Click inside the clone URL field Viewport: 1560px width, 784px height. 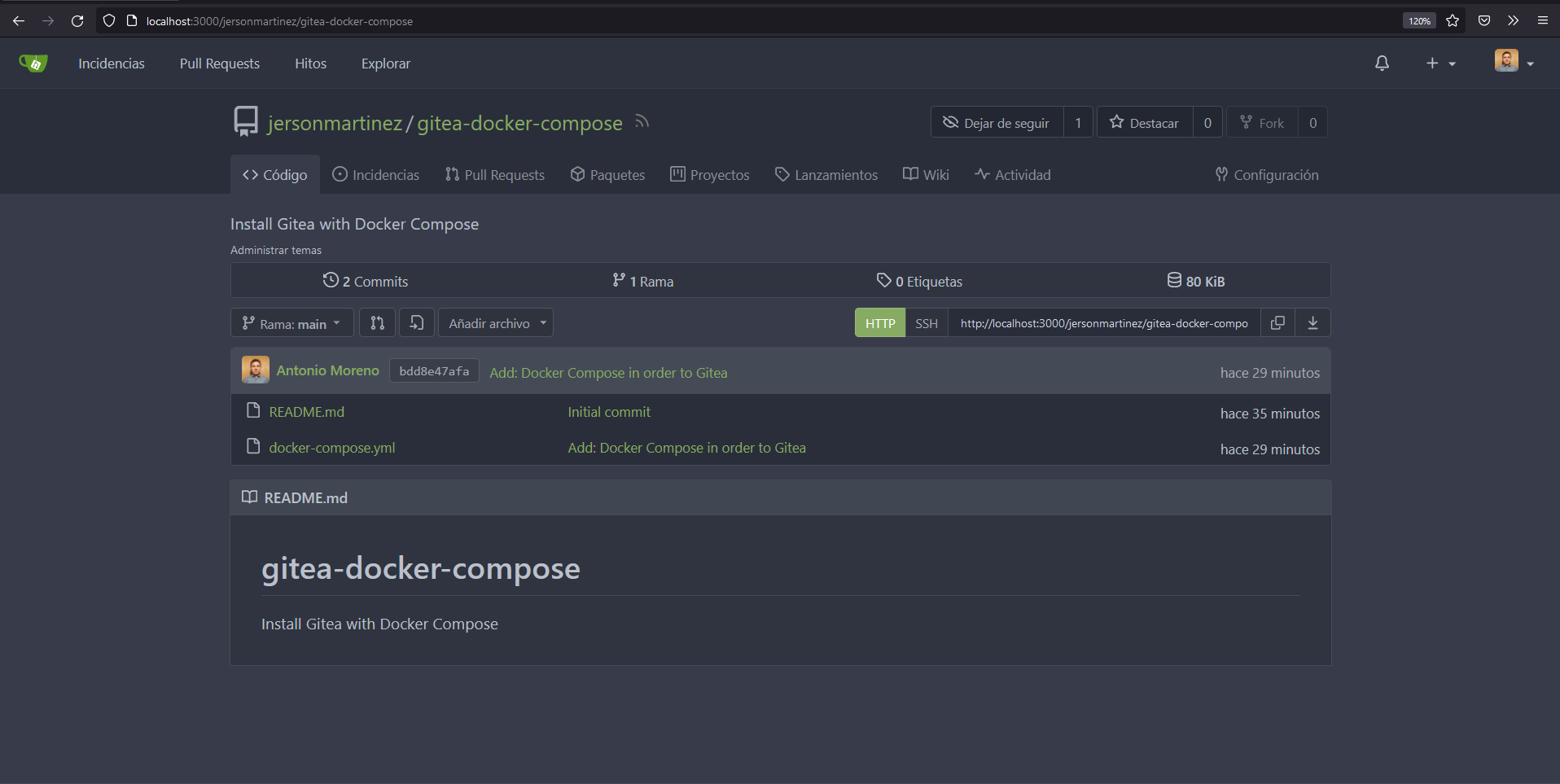1099,322
